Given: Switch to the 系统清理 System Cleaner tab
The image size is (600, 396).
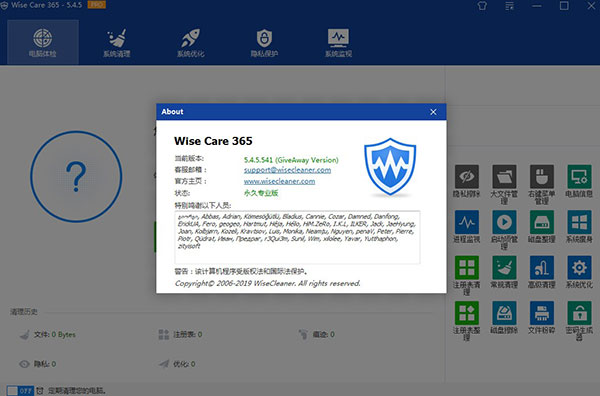Looking at the screenshot, I should click(116, 42).
